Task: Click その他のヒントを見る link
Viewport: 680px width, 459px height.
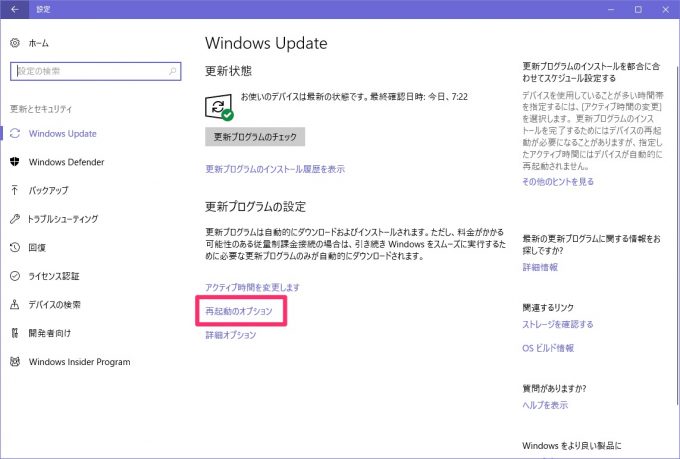Action: pos(558,181)
